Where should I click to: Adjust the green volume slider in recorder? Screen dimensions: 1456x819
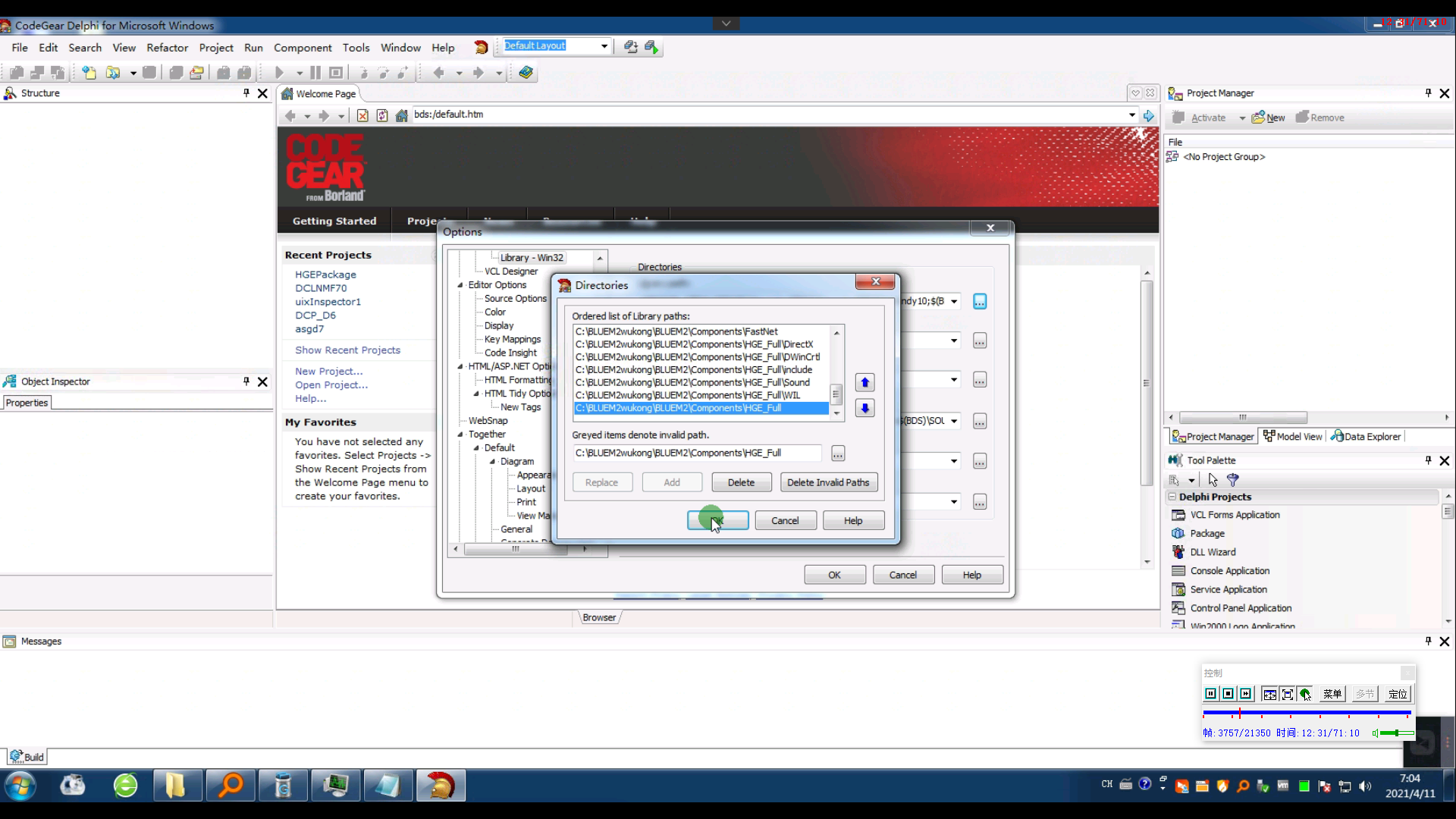coord(1396,733)
